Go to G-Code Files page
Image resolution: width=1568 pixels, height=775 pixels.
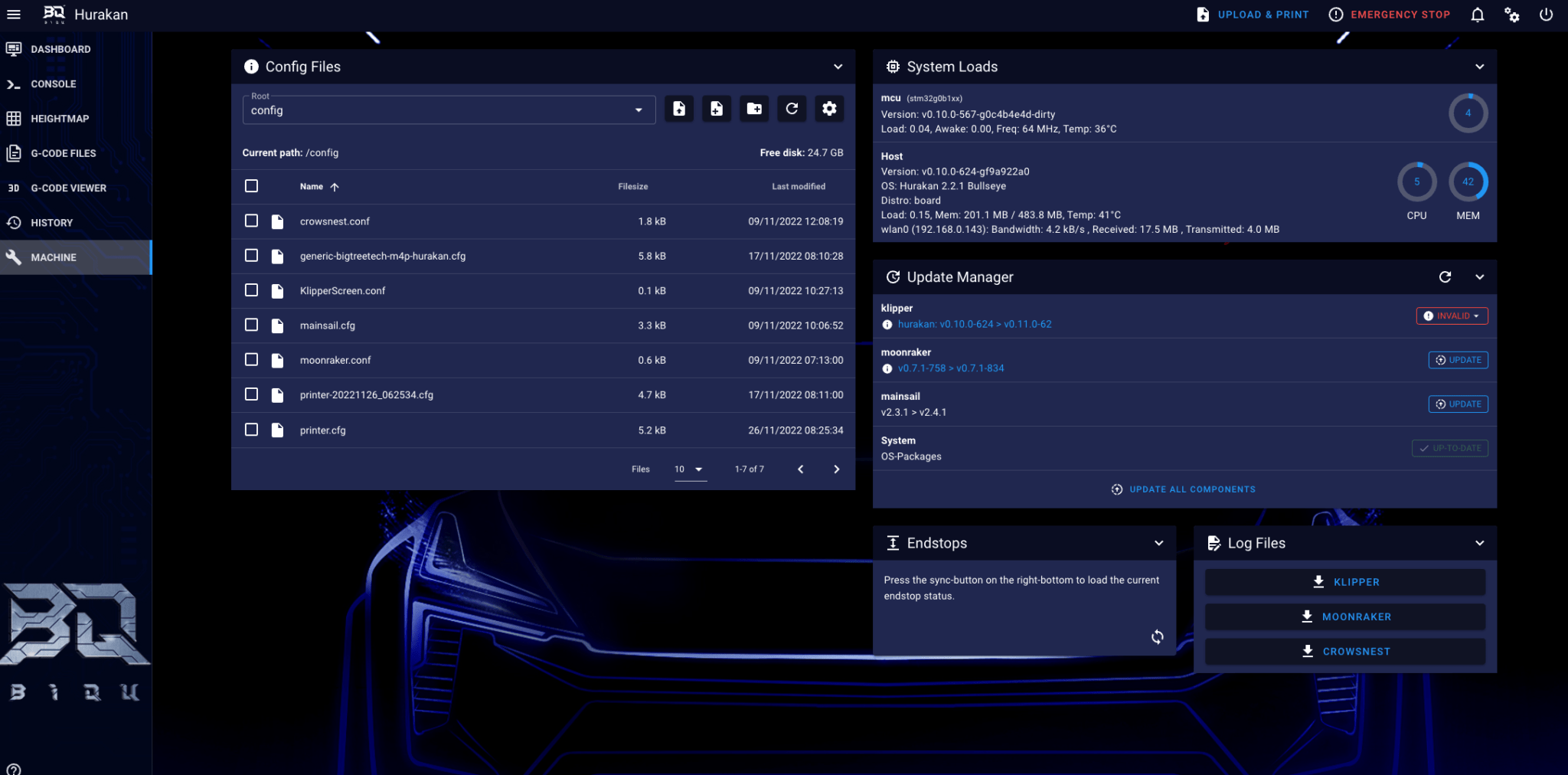pyautogui.click(x=63, y=153)
